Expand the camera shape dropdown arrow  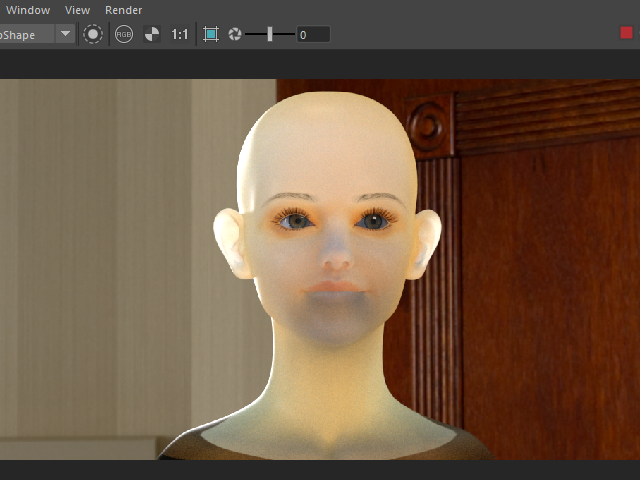pyautogui.click(x=66, y=34)
